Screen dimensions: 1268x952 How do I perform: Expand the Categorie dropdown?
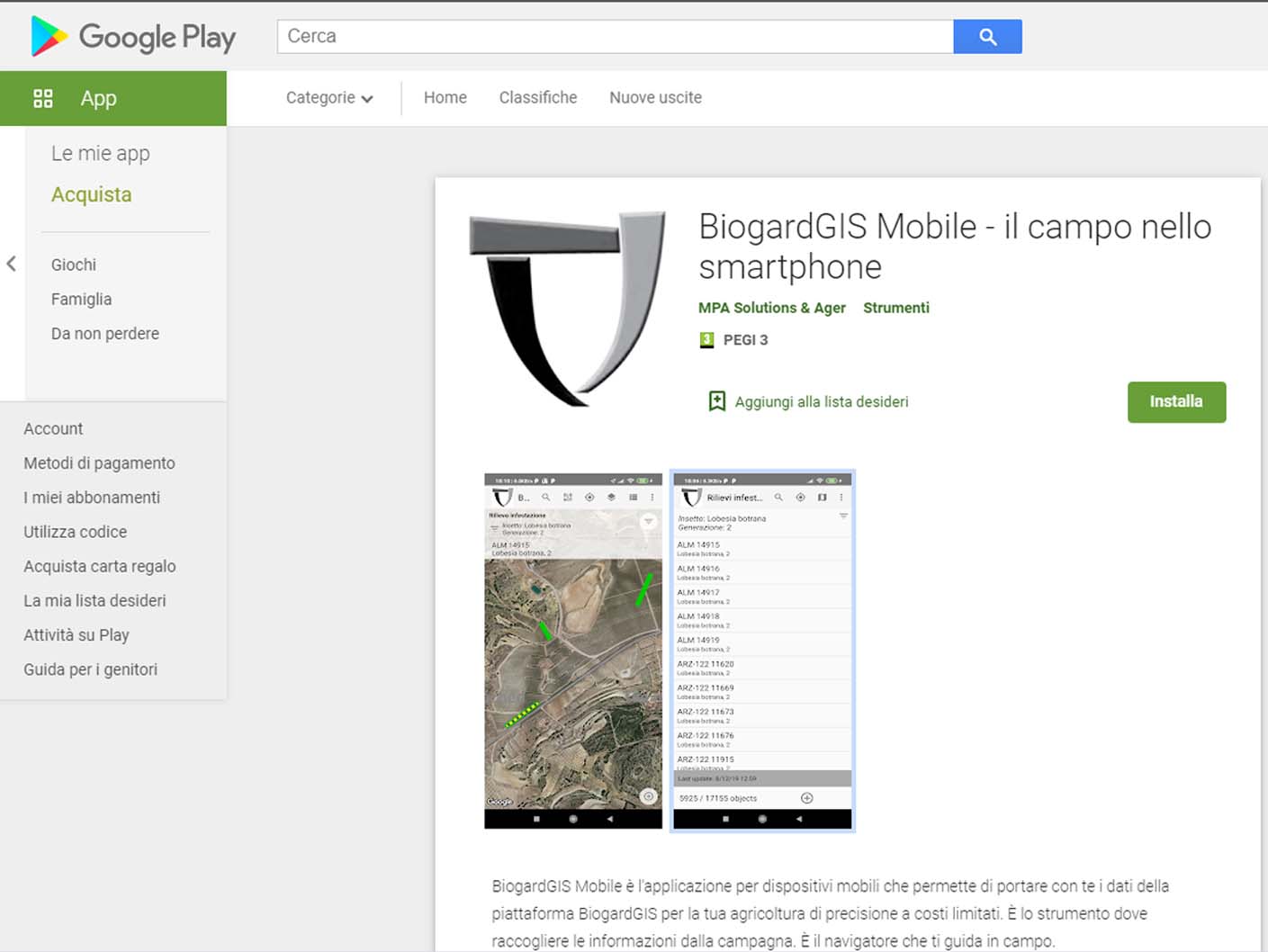click(x=329, y=98)
